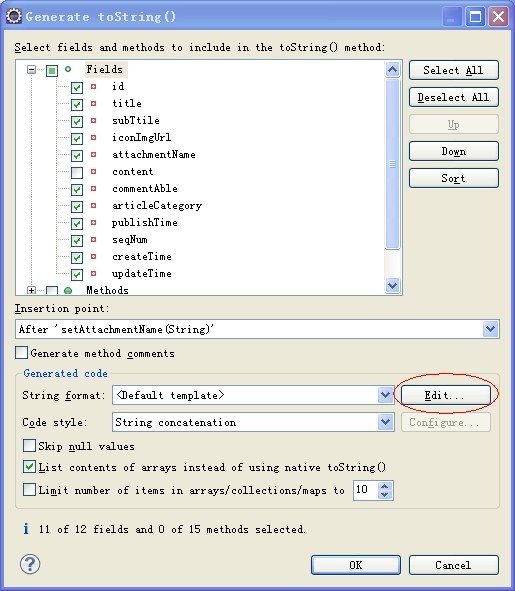The image size is (515, 591).
Task: Expand the Methods tree node
Action: (x=32, y=290)
